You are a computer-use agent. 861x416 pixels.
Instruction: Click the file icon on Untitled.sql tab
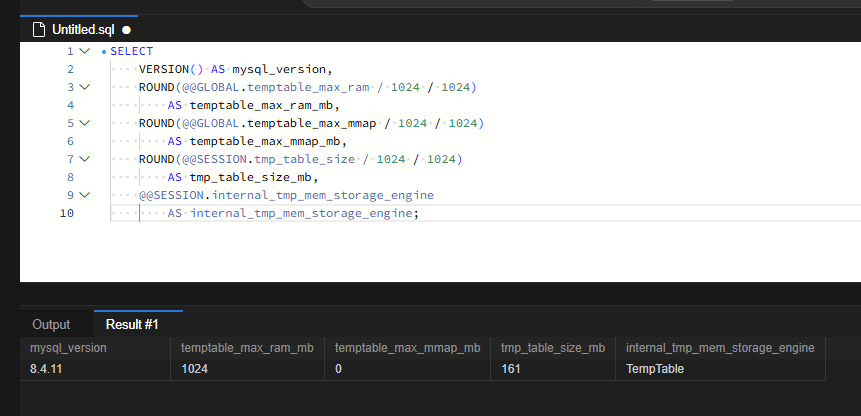pyautogui.click(x=38, y=30)
